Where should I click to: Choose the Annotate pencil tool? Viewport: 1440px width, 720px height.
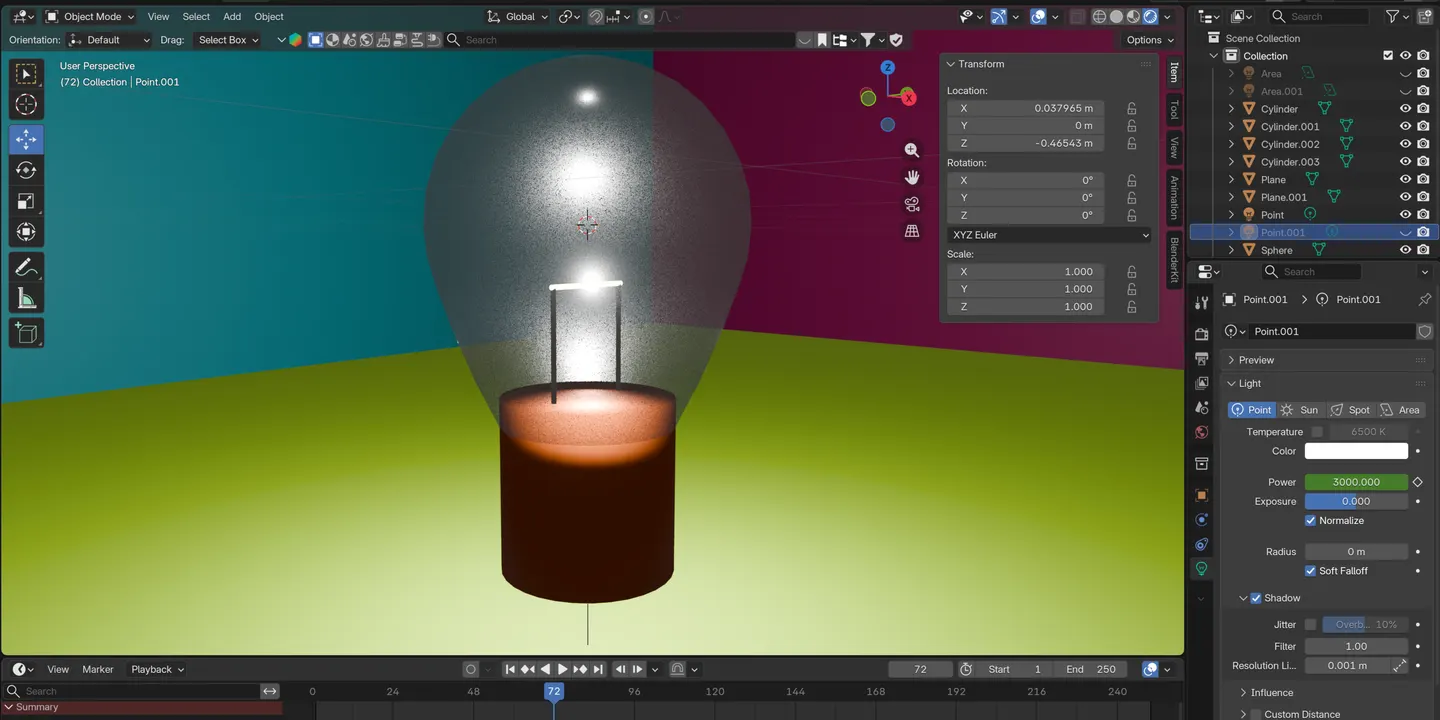point(26,267)
